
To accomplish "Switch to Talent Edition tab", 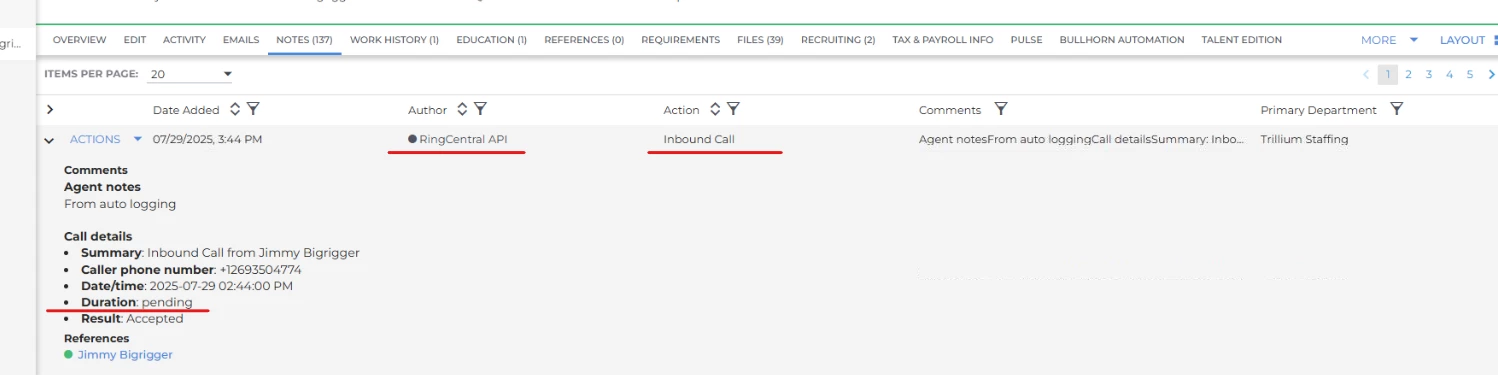I will (1241, 40).
